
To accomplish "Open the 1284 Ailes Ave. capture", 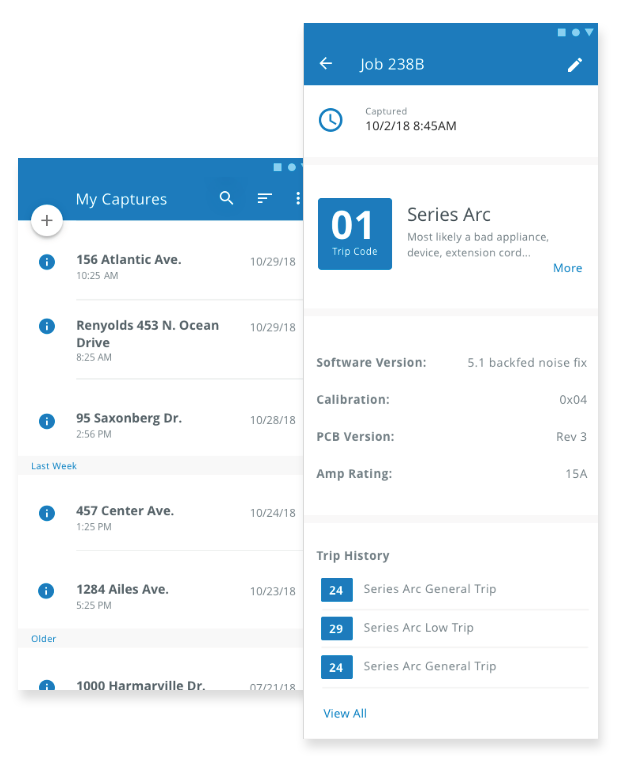I will (x=161, y=590).
